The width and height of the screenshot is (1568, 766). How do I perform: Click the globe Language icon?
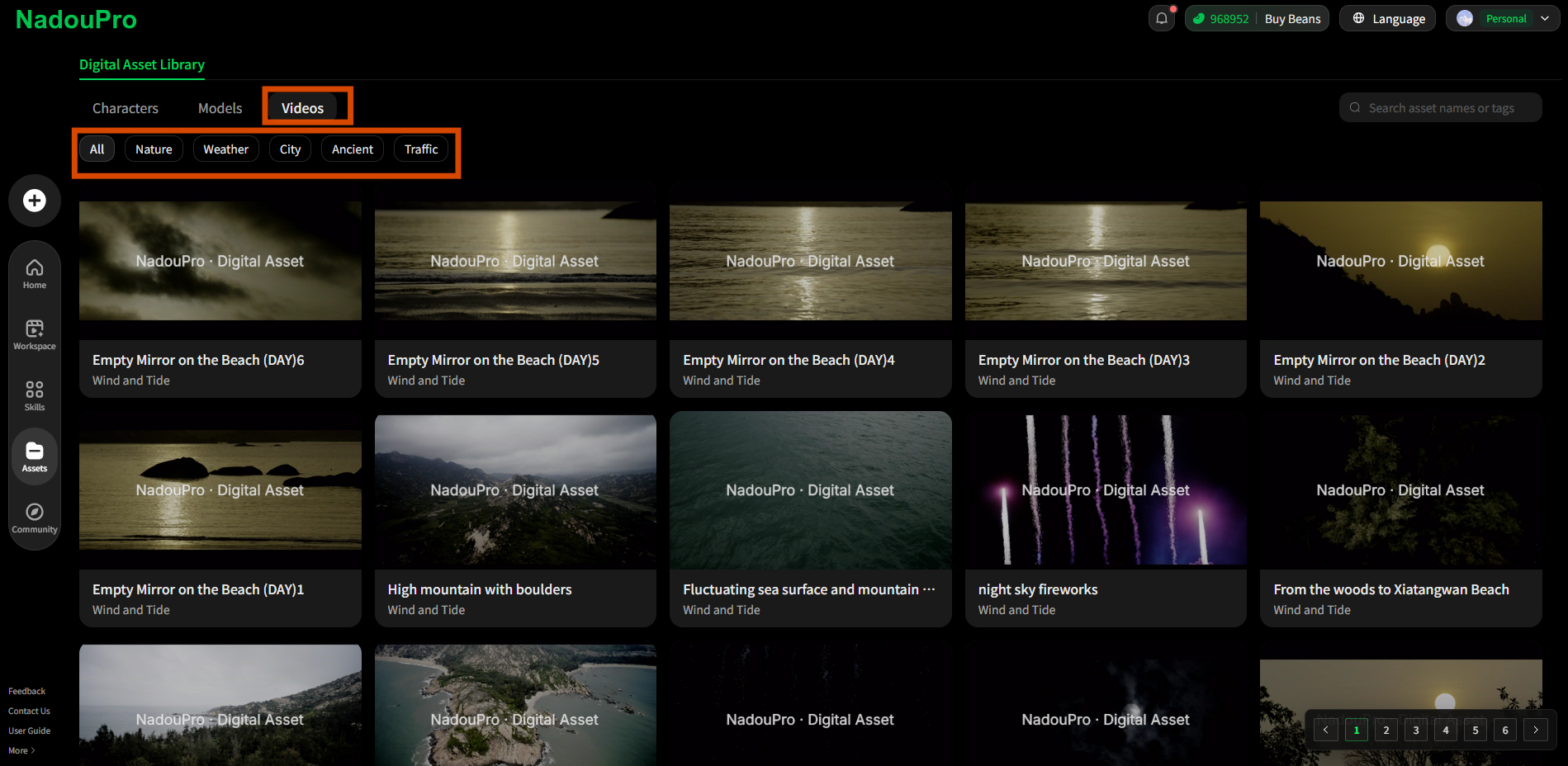click(x=1358, y=18)
